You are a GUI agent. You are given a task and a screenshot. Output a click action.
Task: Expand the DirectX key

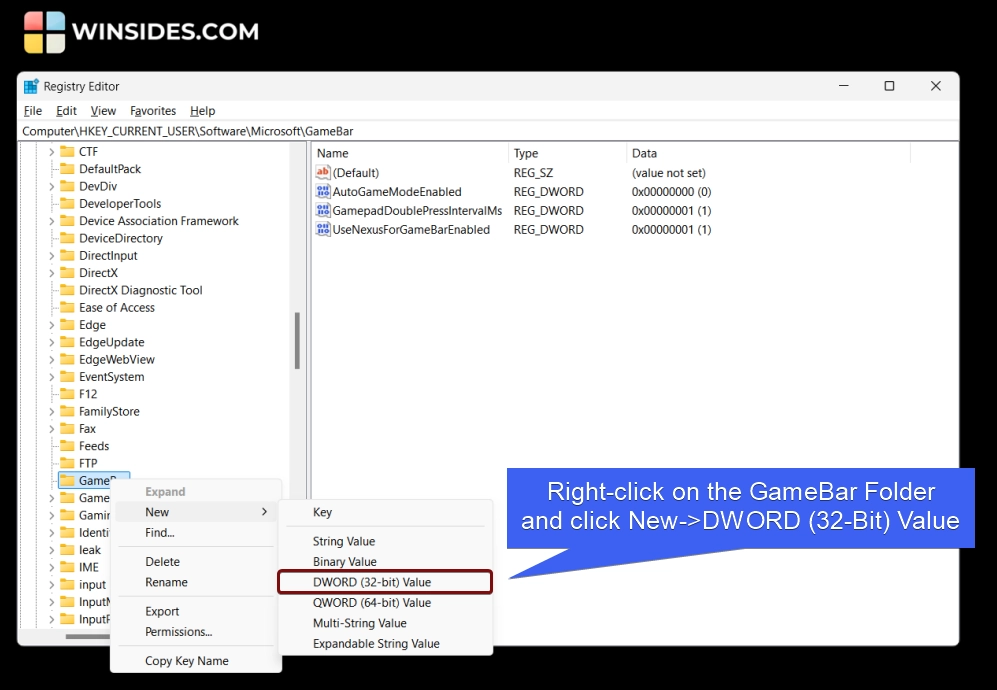pyautogui.click(x=52, y=273)
